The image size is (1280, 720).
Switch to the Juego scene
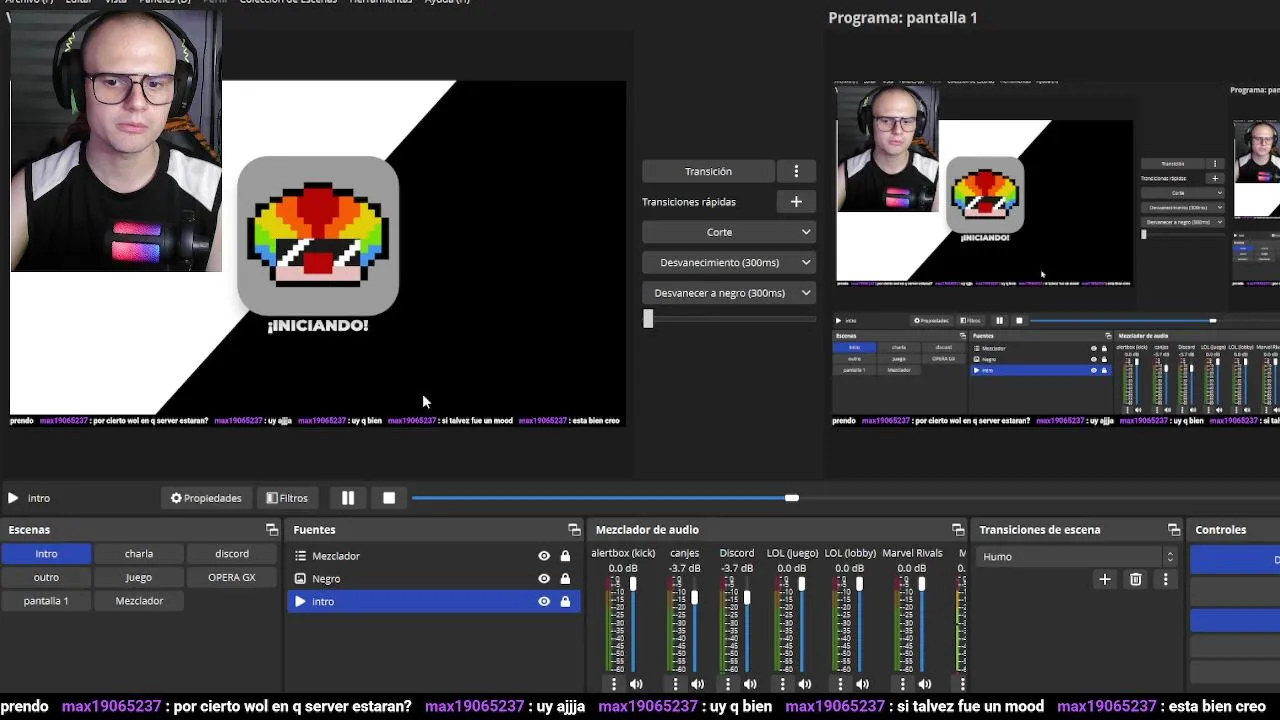139,577
